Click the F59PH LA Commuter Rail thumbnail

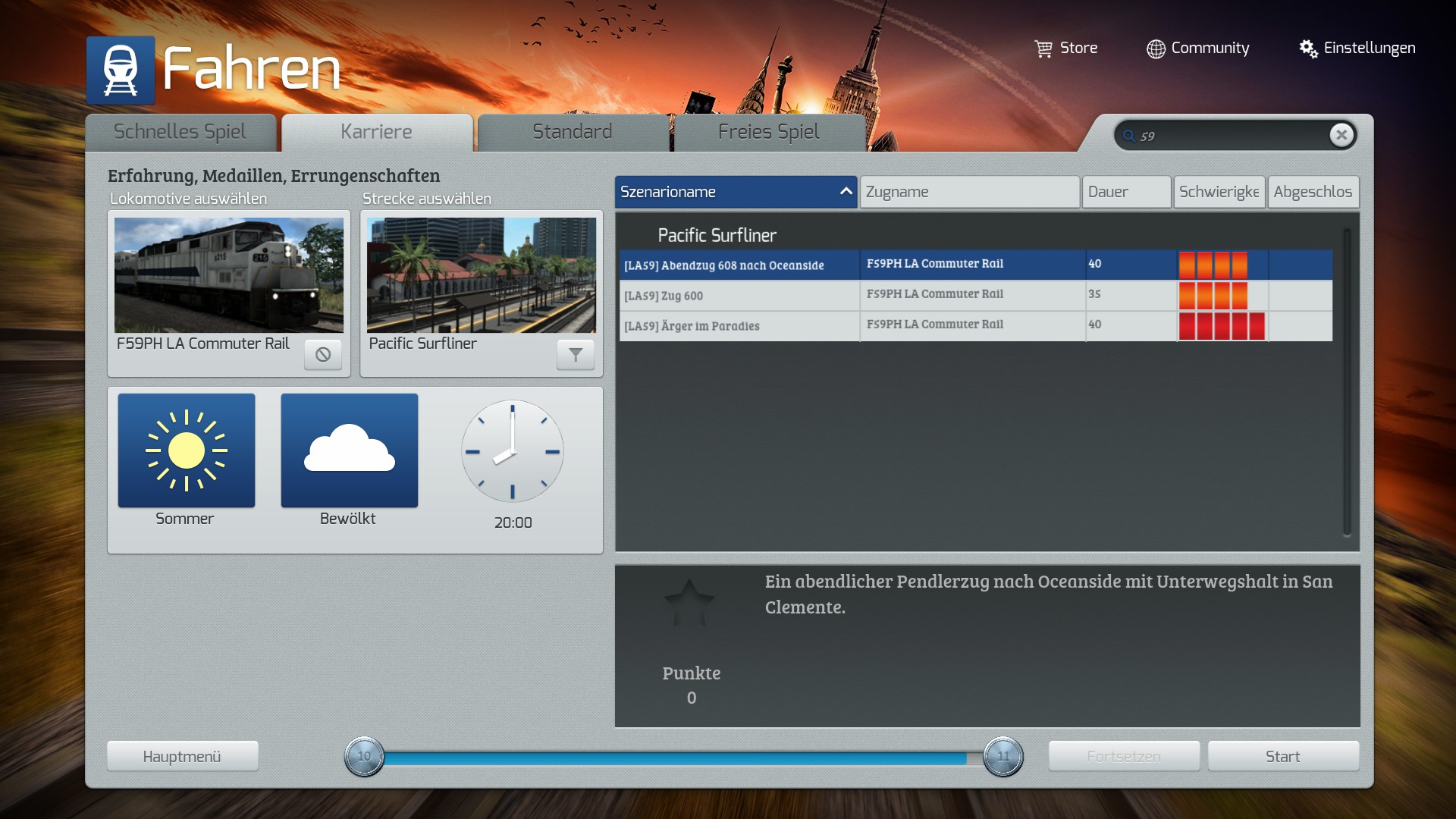229,275
